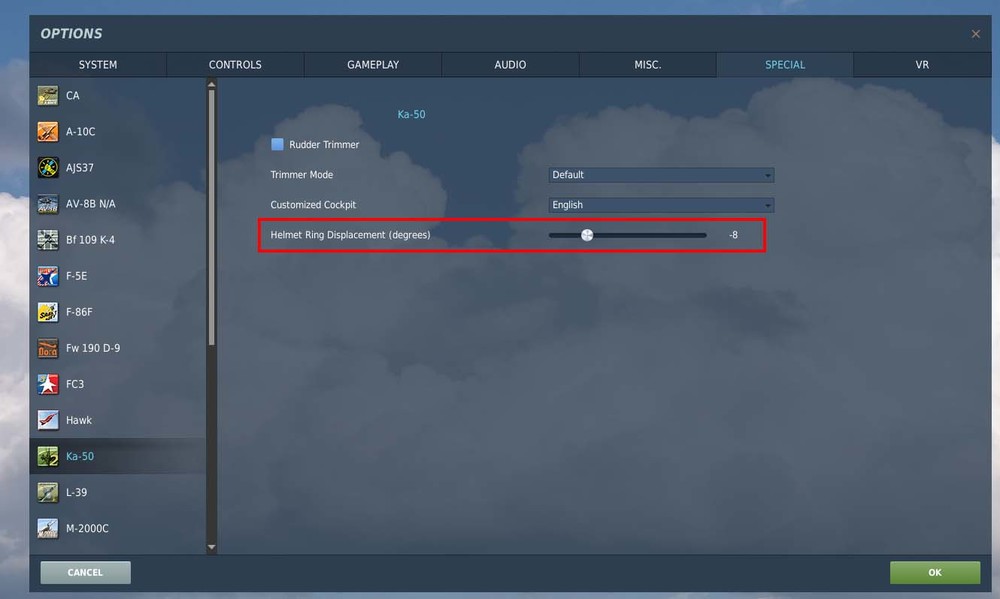This screenshot has height=599, width=1000.
Task: Confirm settings with the OK button
Action: [935, 572]
